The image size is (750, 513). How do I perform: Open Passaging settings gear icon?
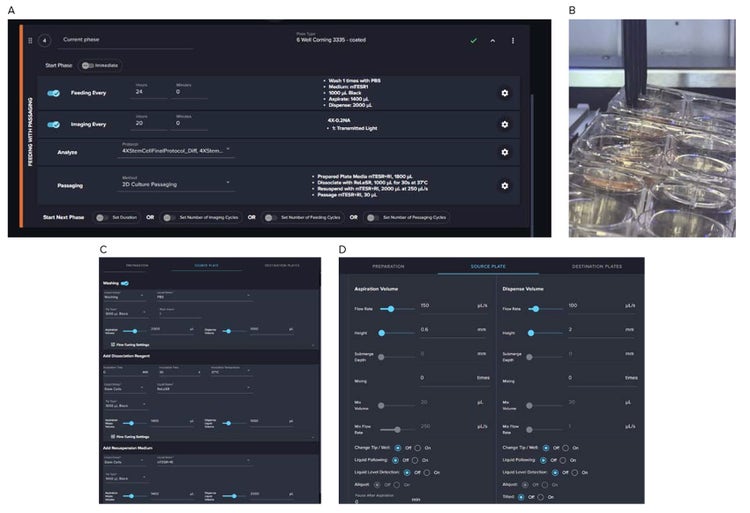click(x=504, y=185)
